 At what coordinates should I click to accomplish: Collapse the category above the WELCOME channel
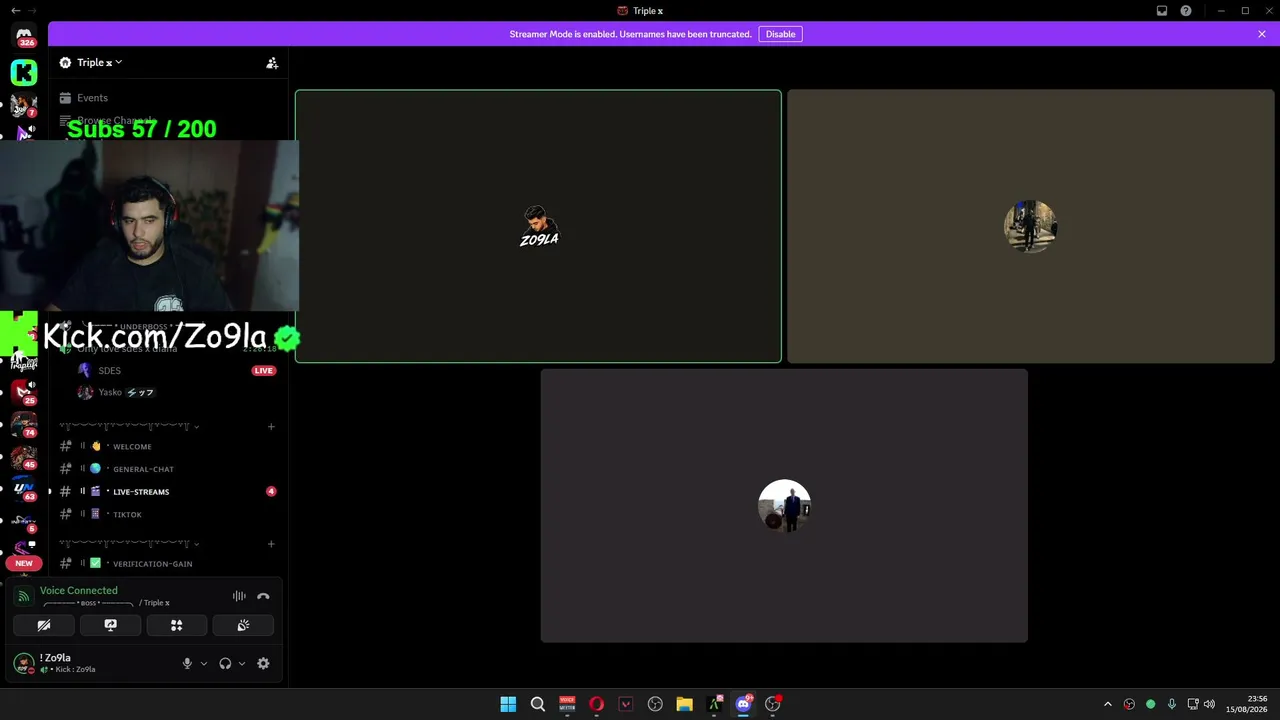coord(130,427)
